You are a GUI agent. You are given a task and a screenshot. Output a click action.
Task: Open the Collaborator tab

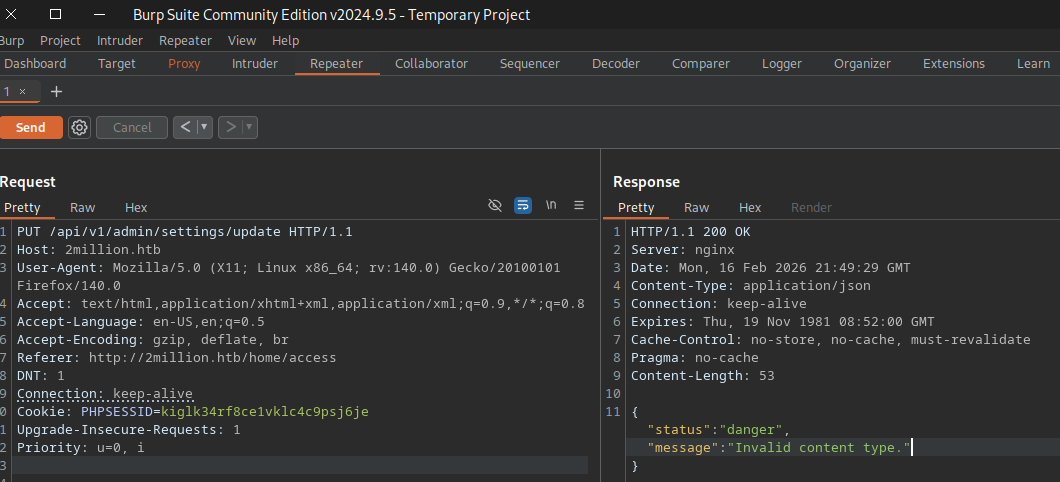[x=431, y=64]
